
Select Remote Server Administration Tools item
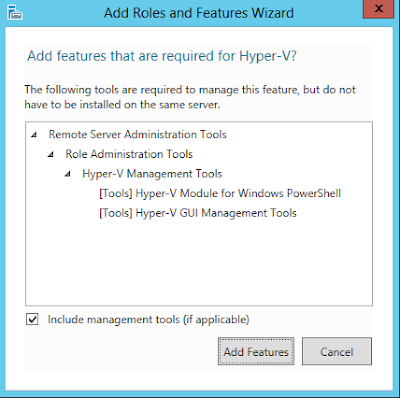tap(138, 134)
